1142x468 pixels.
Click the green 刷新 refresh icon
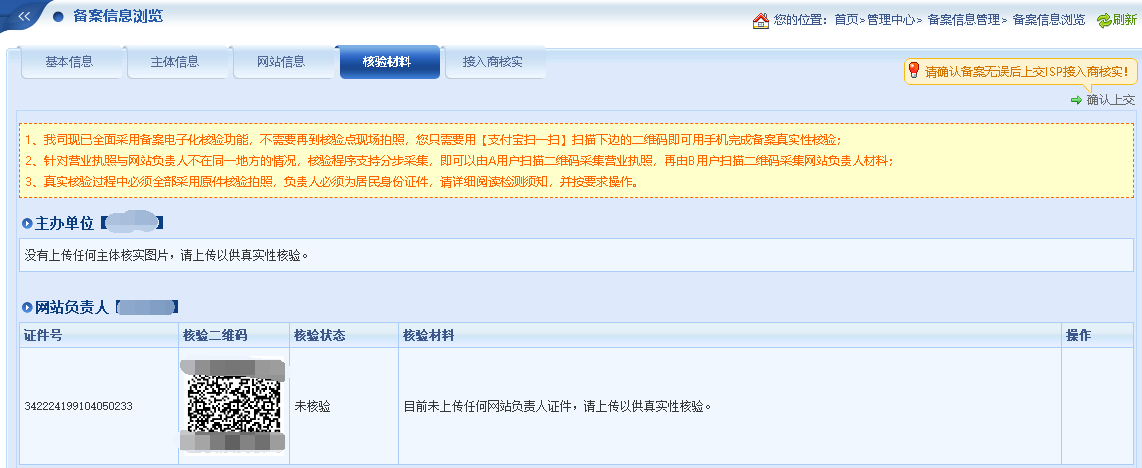(1104, 20)
